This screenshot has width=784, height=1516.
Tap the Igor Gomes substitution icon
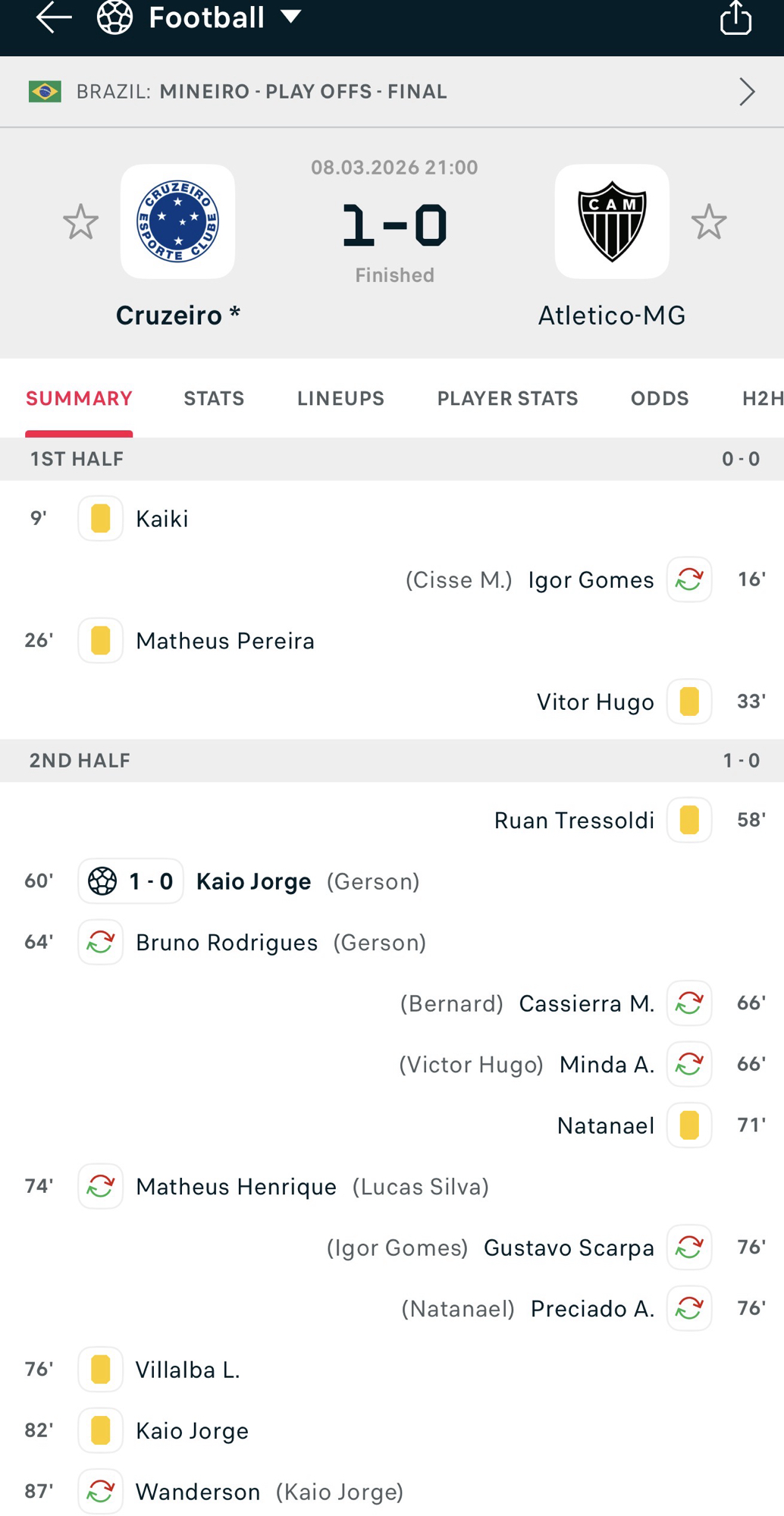pos(689,580)
